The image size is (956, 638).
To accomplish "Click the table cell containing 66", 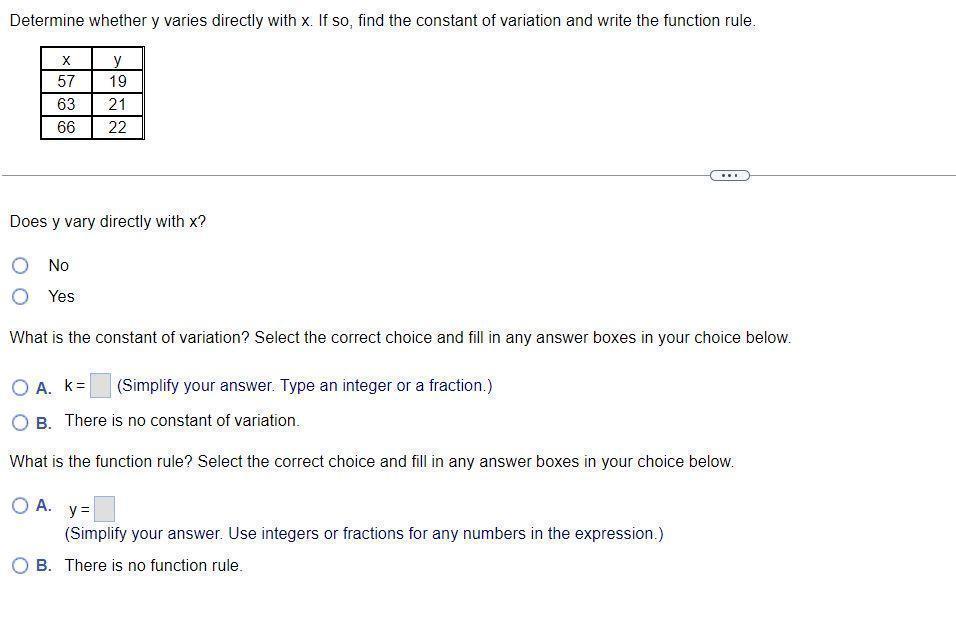I will [66, 127].
